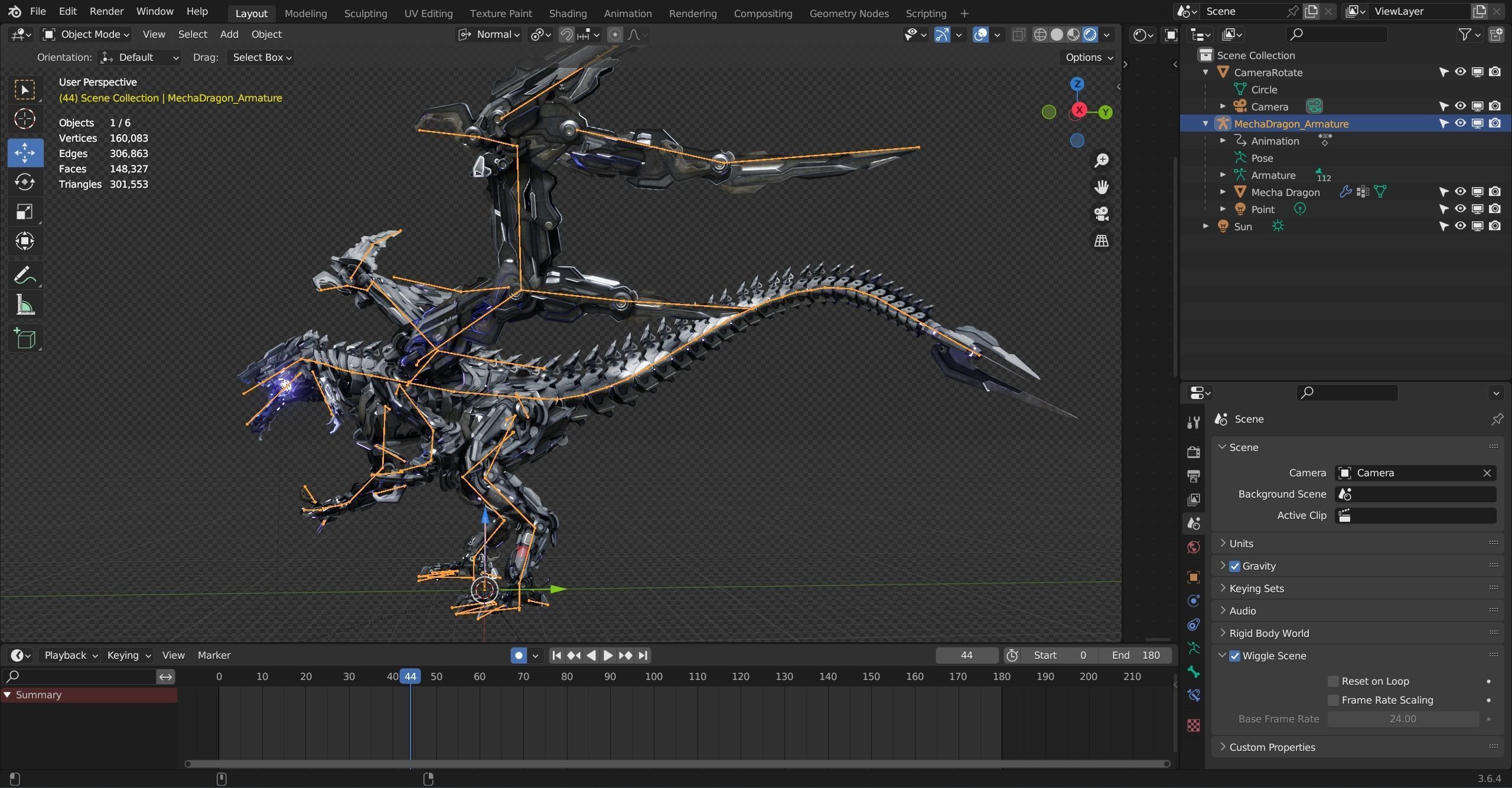Select the Select Box tool in toolbar

(x=25, y=90)
